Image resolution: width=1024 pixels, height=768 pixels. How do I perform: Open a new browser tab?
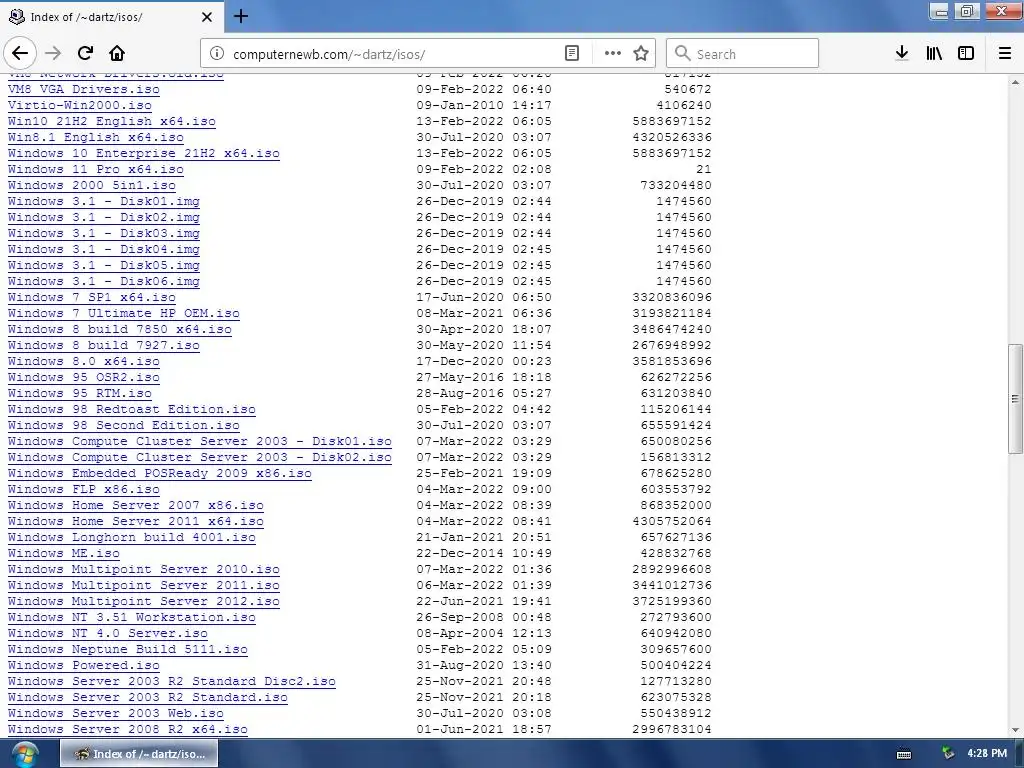[240, 16]
